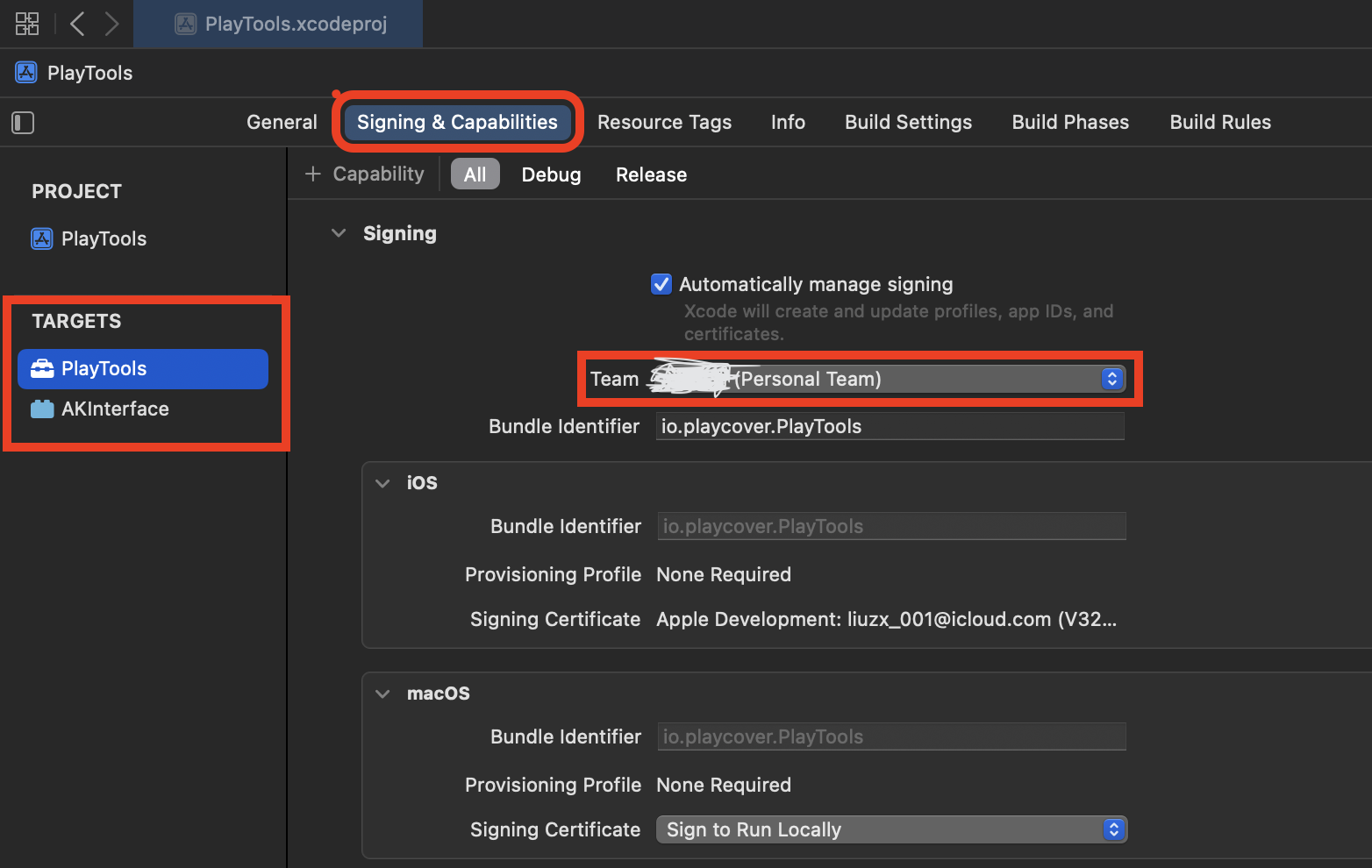Open the related items grid icon
This screenshot has height=868, width=1372.
27,24
